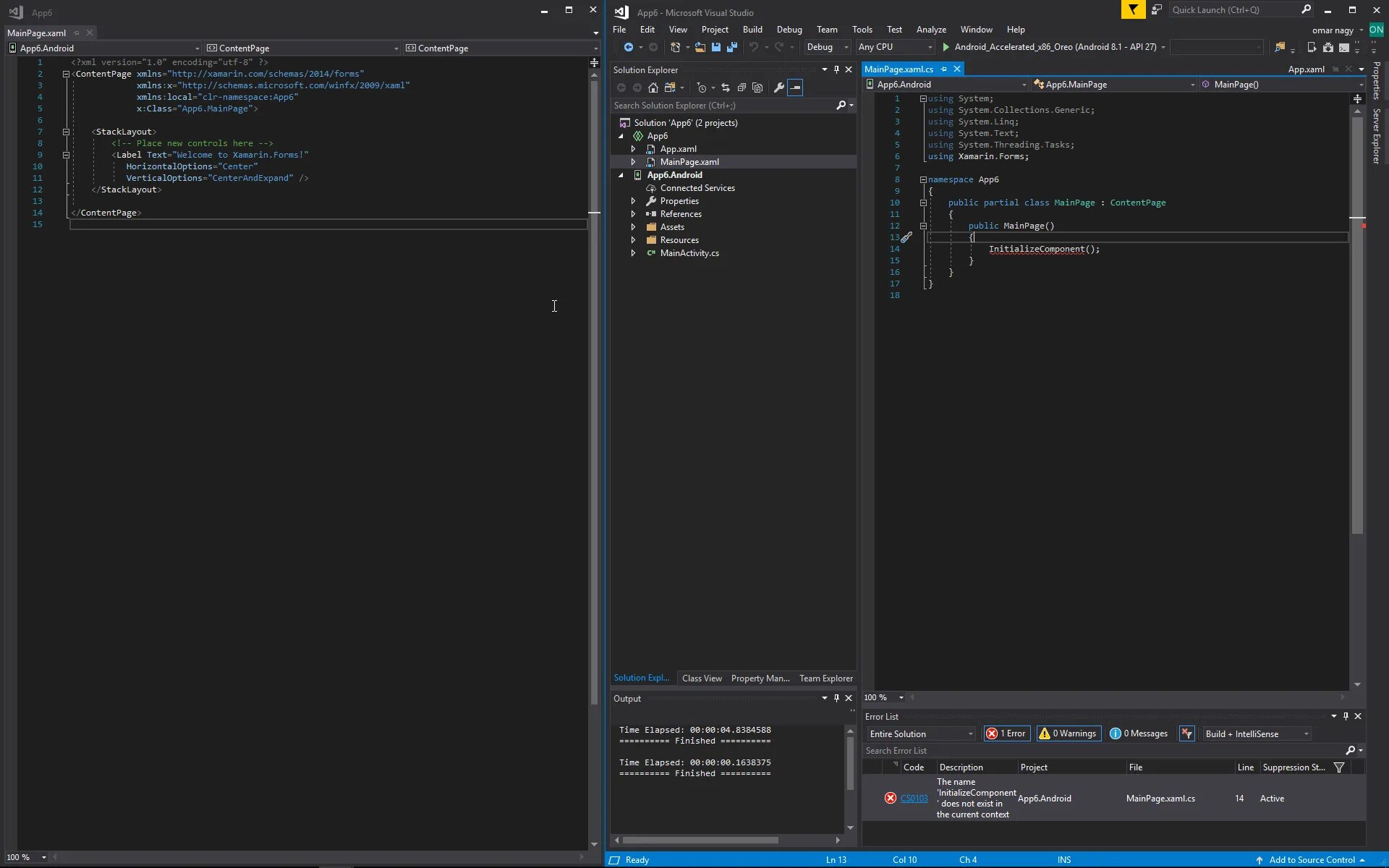
Task: Expand the References tree node
Action: (634, 214)
